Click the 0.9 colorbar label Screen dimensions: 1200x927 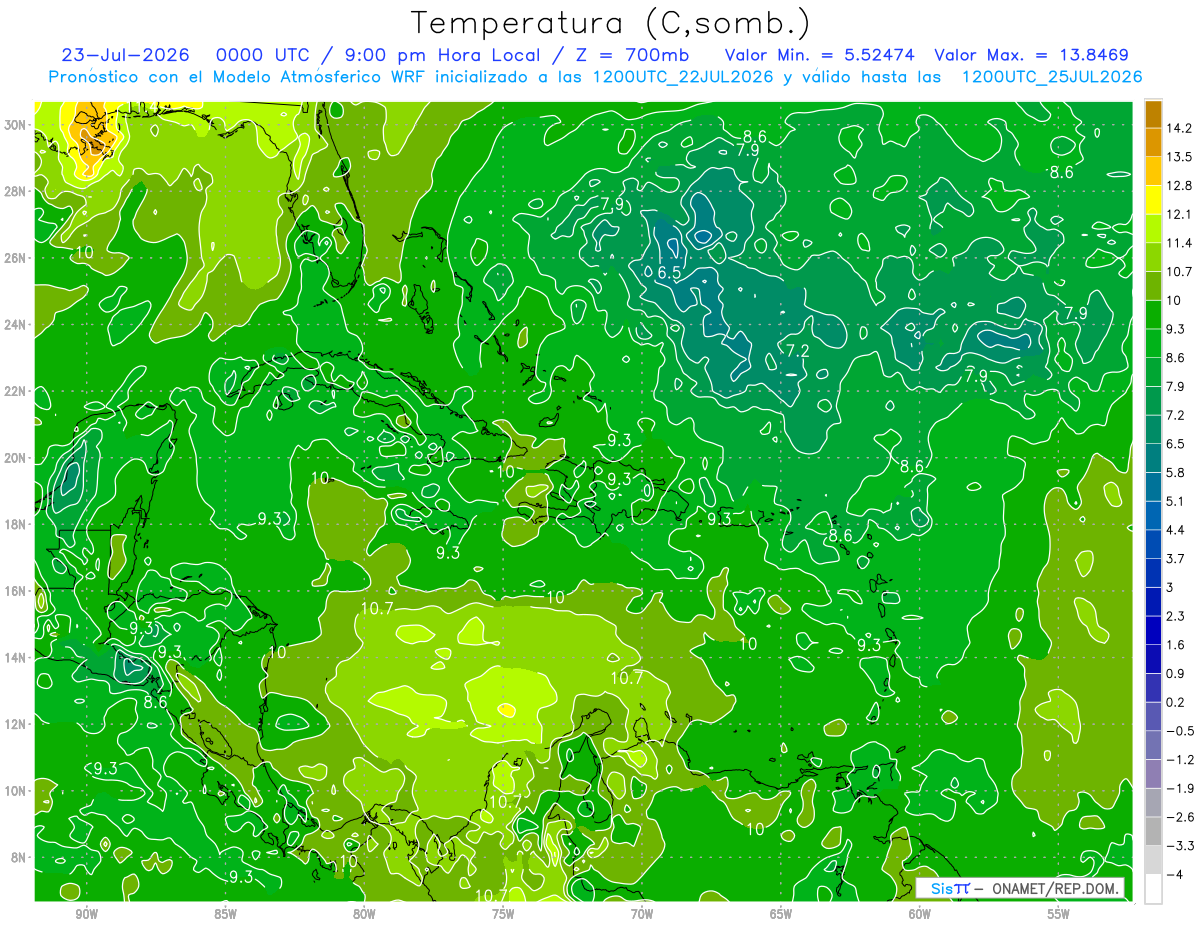(x=1176, y=673)
